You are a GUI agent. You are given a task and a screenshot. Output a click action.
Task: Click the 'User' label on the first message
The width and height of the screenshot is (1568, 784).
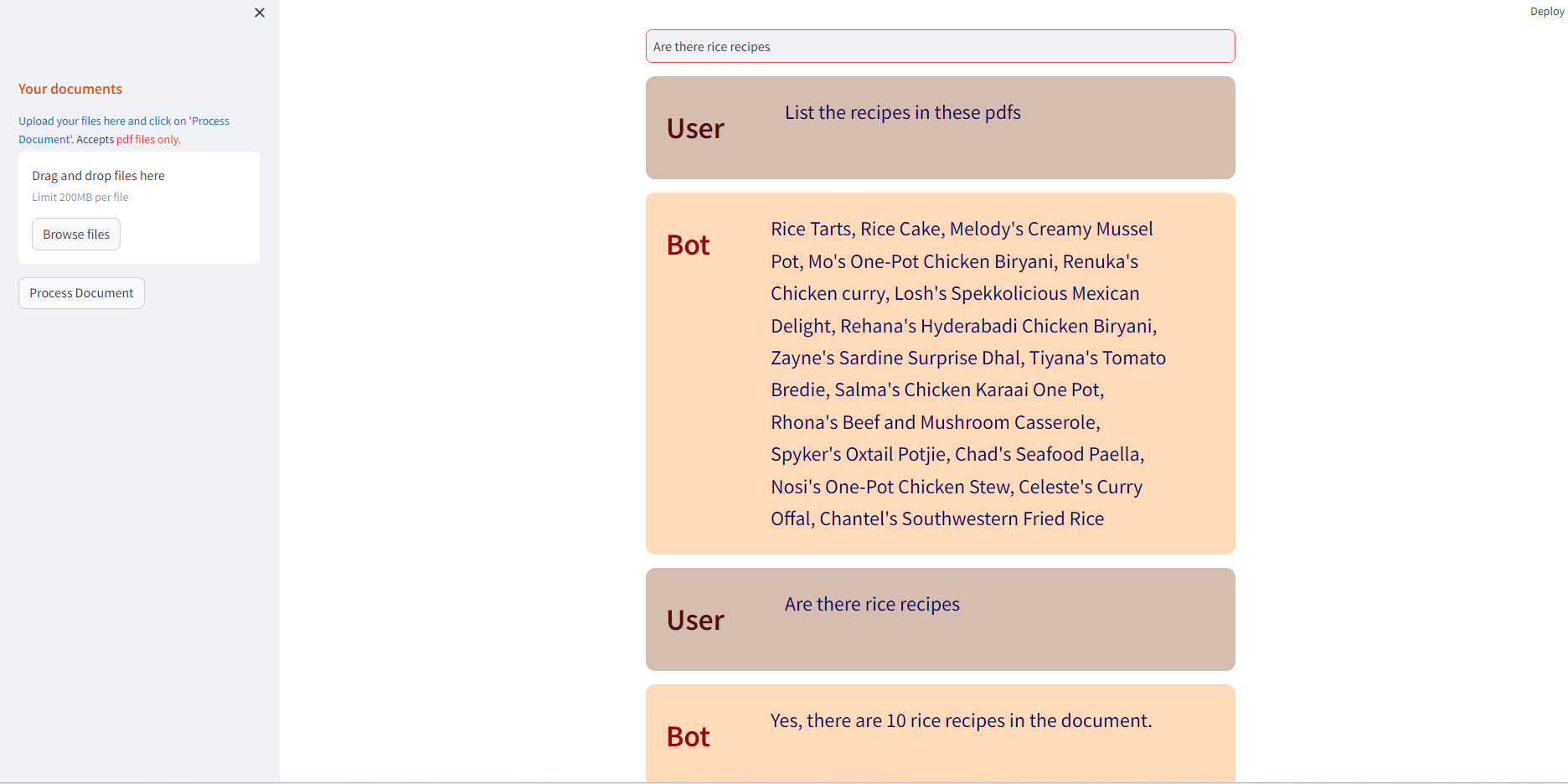[x=695, y=127]
